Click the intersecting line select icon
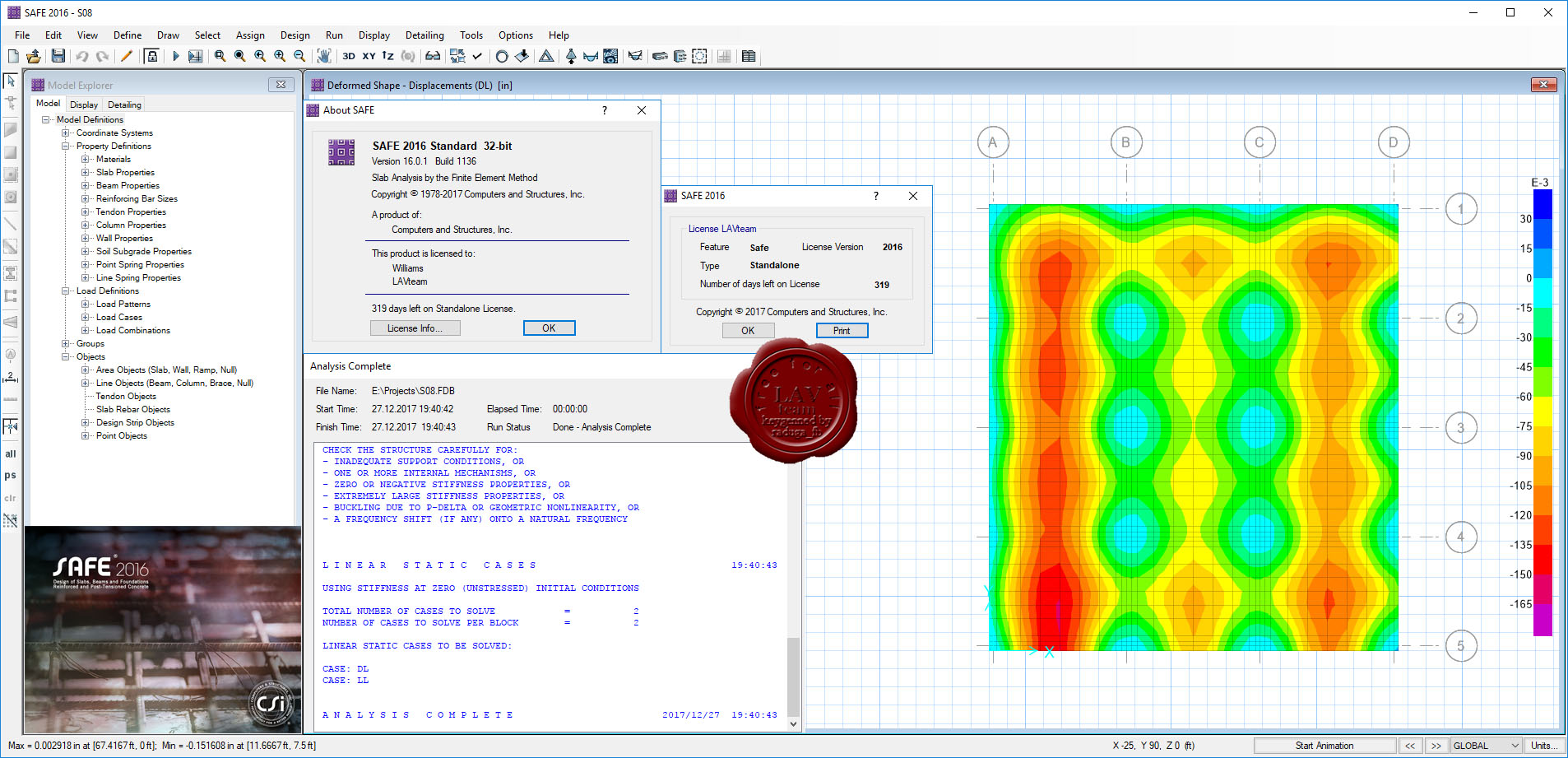The height and width of the screenshot is (758, 1568). pyautogui.click(x=11, y=520)
